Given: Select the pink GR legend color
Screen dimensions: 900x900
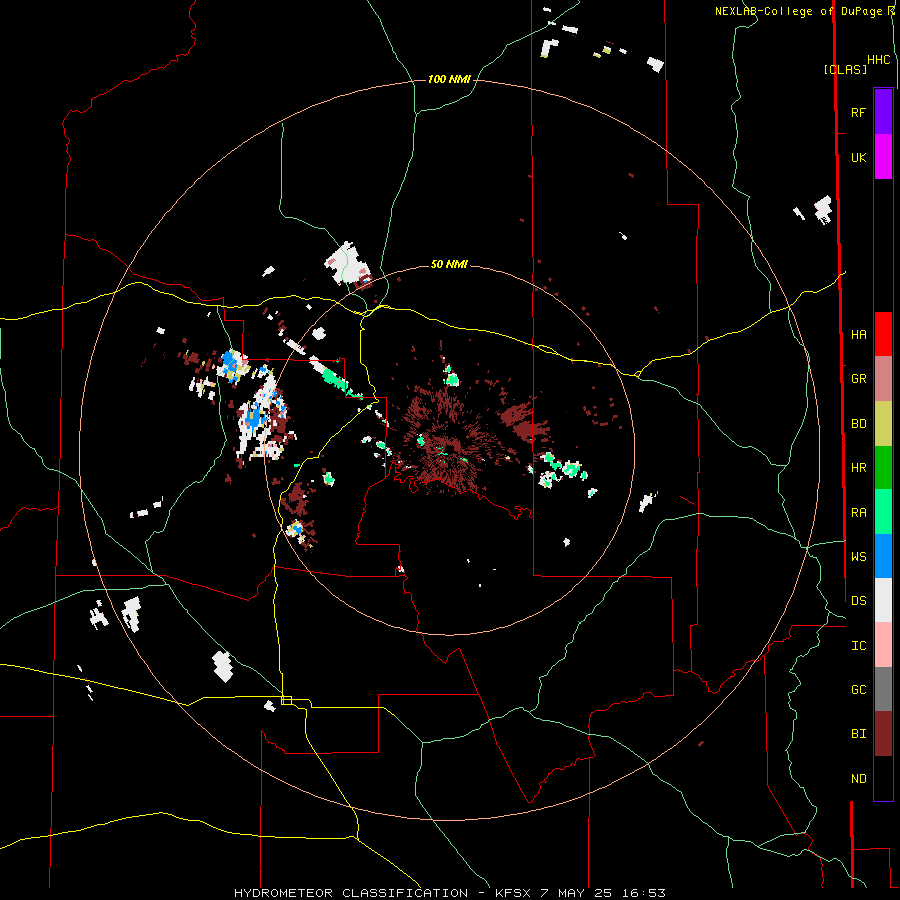Looking at the screenshot, I should pos(883,378).
